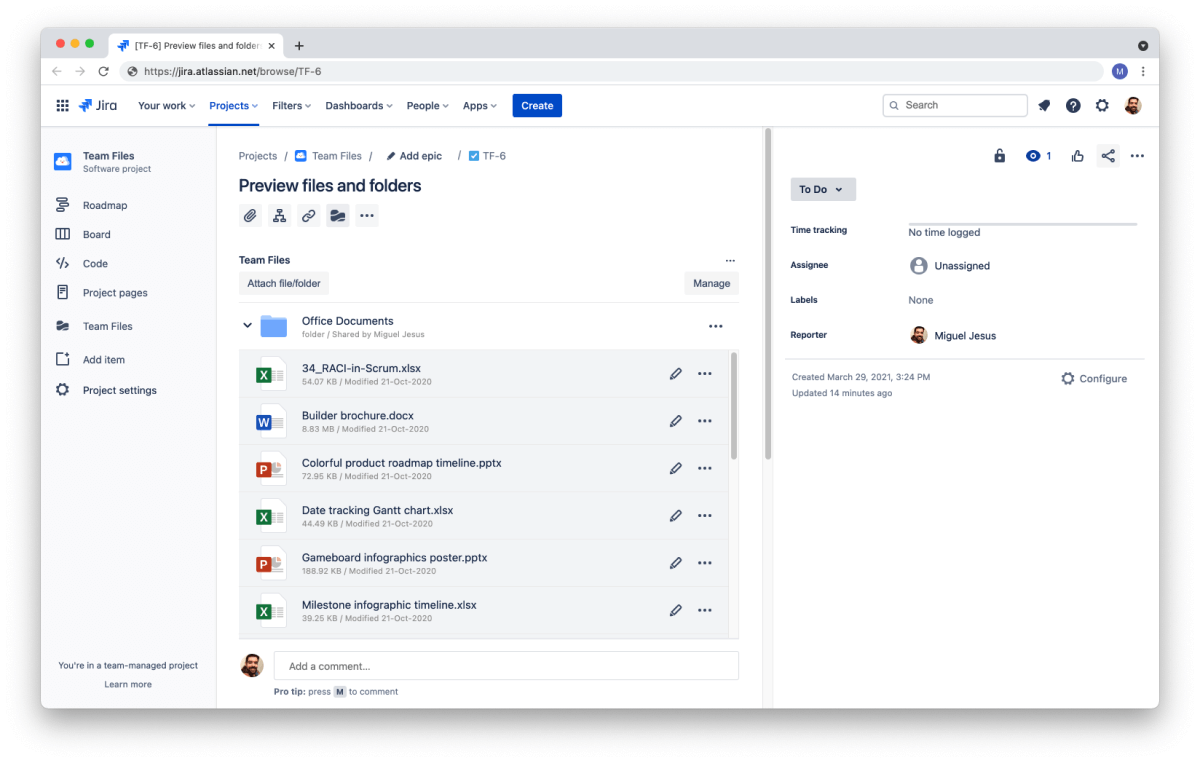Open the Jira app switcher grid
Screen dimensions: 1200x762
coord(62,105)
